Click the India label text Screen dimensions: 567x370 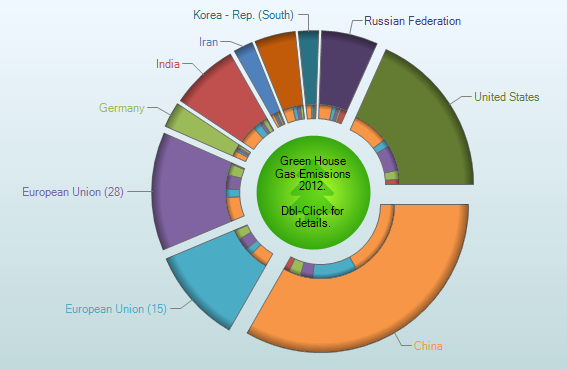pyautogui.click(x=168, y=64)
